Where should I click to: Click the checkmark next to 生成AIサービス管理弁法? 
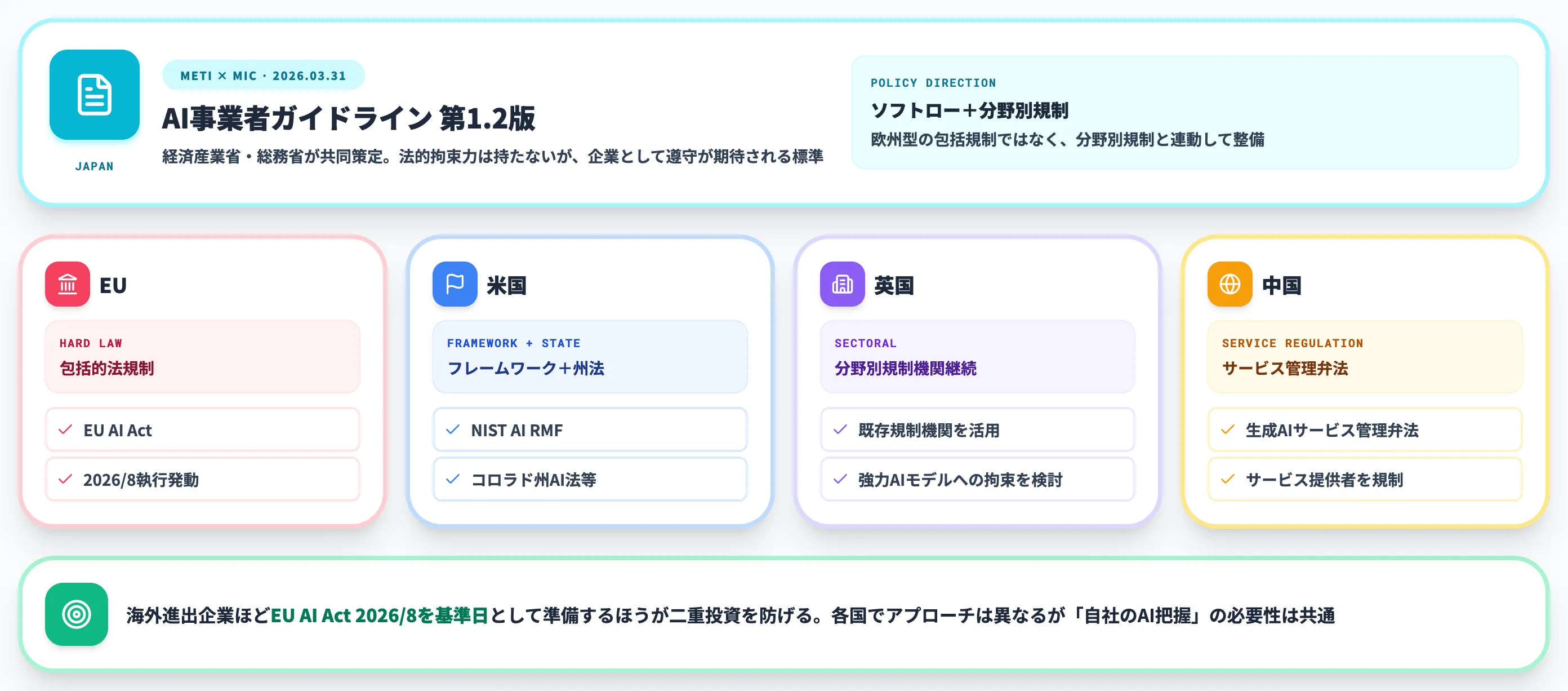[1228, 429]
